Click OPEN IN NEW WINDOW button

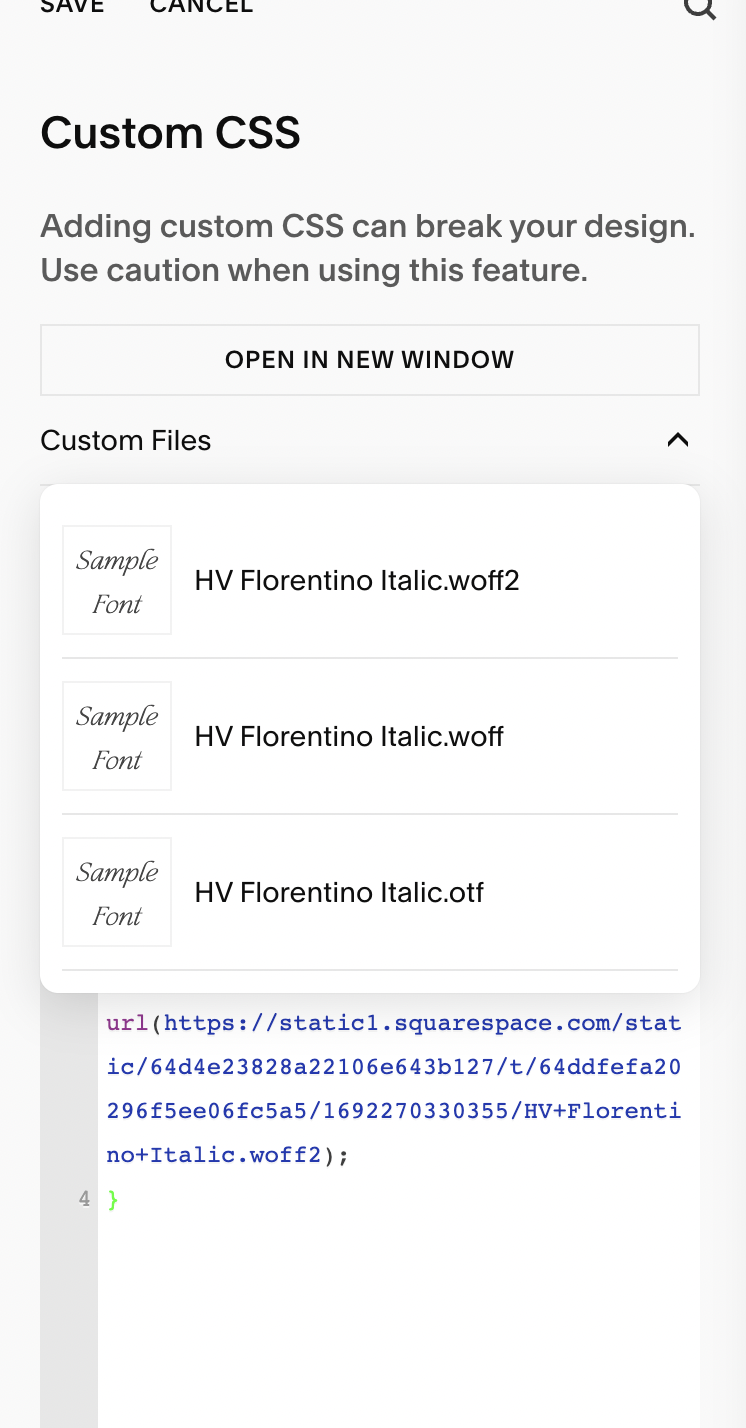coord(370,360)
